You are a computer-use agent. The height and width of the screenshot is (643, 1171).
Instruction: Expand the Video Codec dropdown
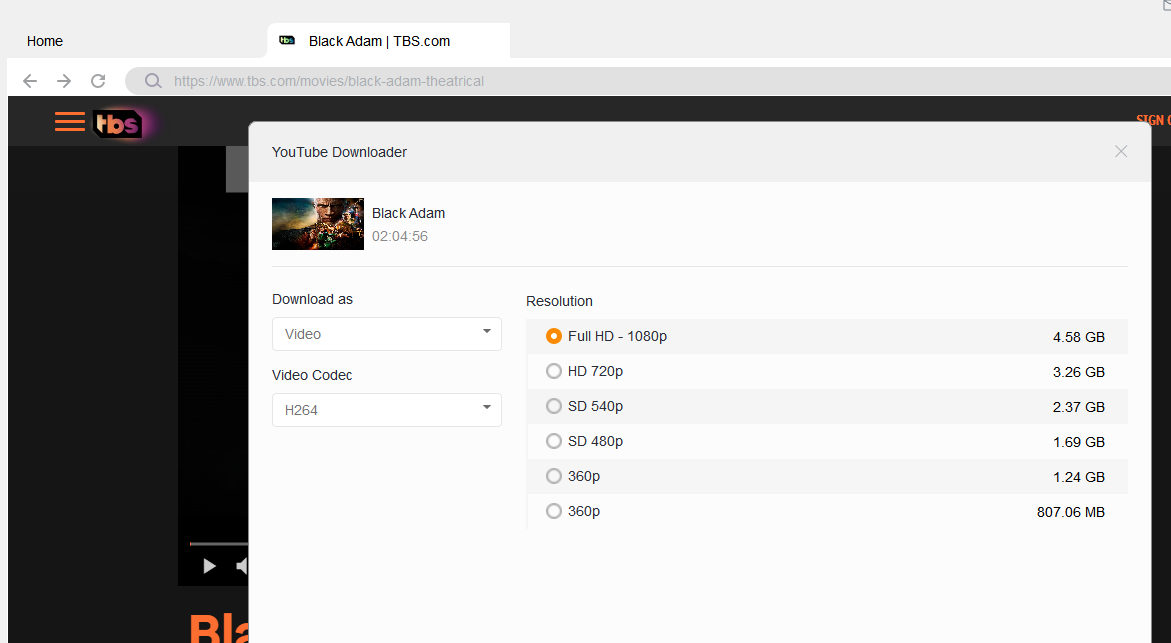tap(386, 410)
